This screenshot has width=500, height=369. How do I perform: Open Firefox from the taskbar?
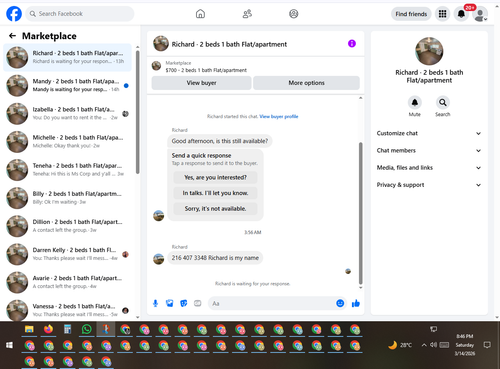coord(48,330)
